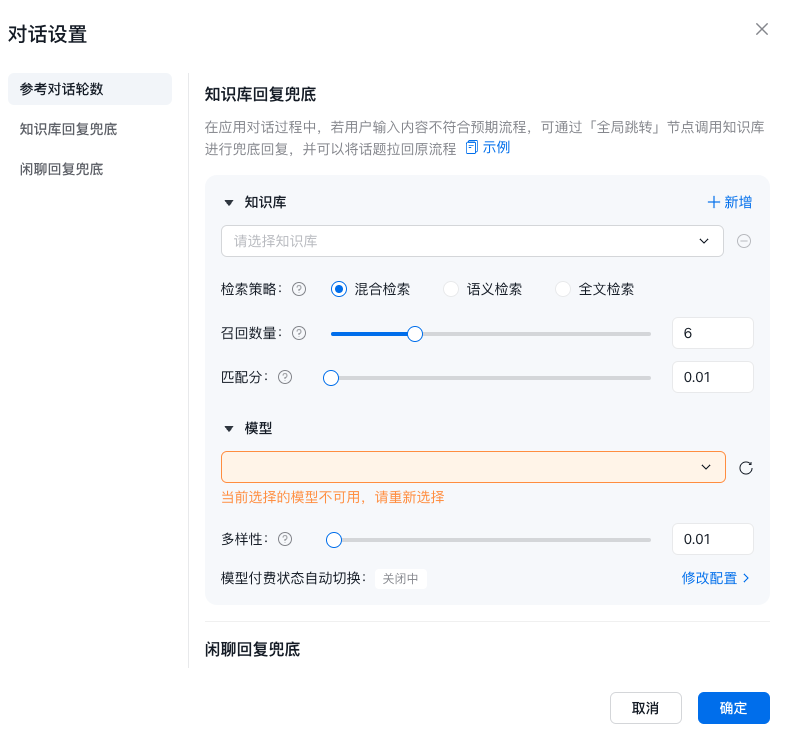Remove knowledge base row with minus icon
787x734 pixels.
tap(743, 241)
